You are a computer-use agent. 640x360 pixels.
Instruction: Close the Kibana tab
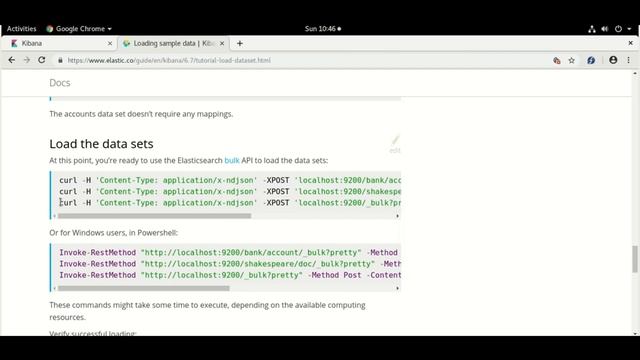110,43
